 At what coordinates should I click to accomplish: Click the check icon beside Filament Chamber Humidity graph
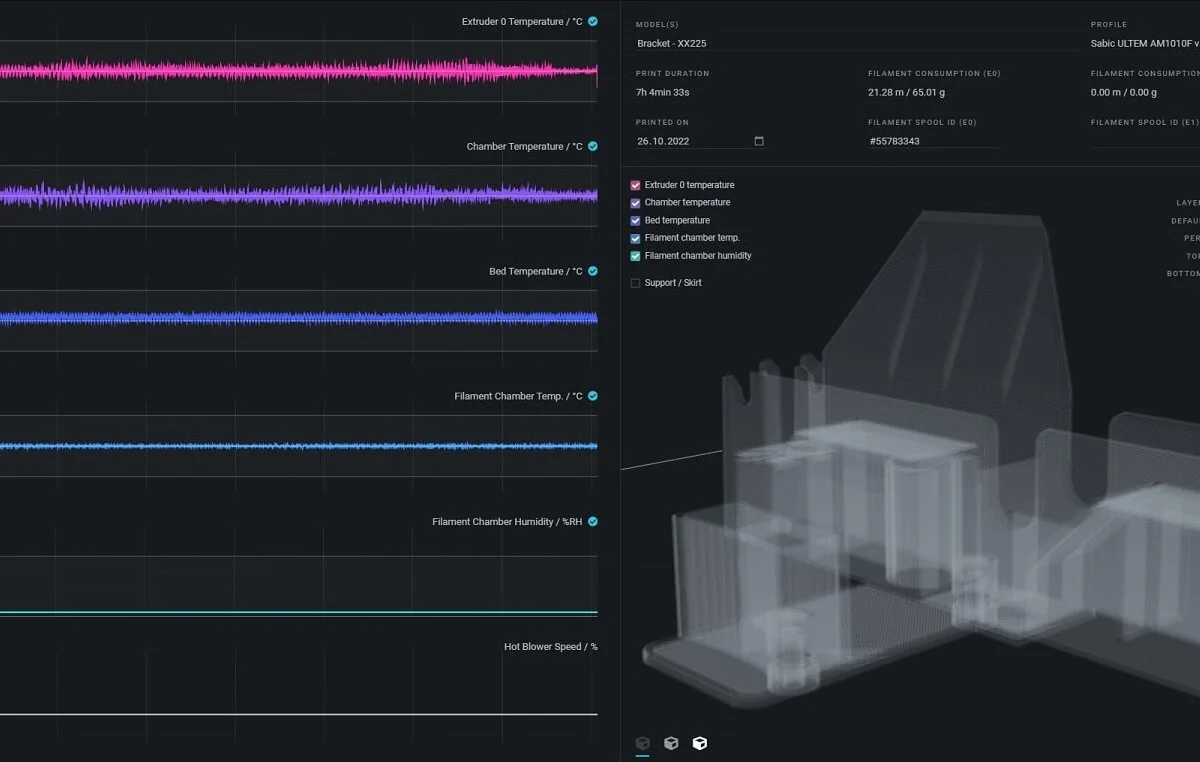pyautogui.click(x=593, y=521)
